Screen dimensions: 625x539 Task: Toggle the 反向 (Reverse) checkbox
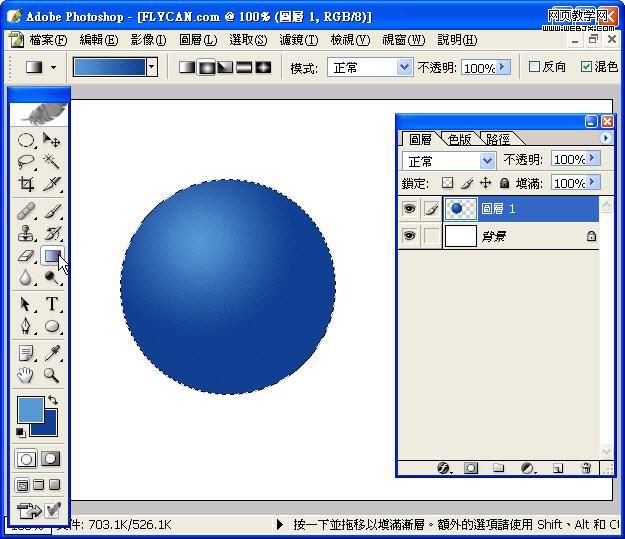(x=535, y=67)
